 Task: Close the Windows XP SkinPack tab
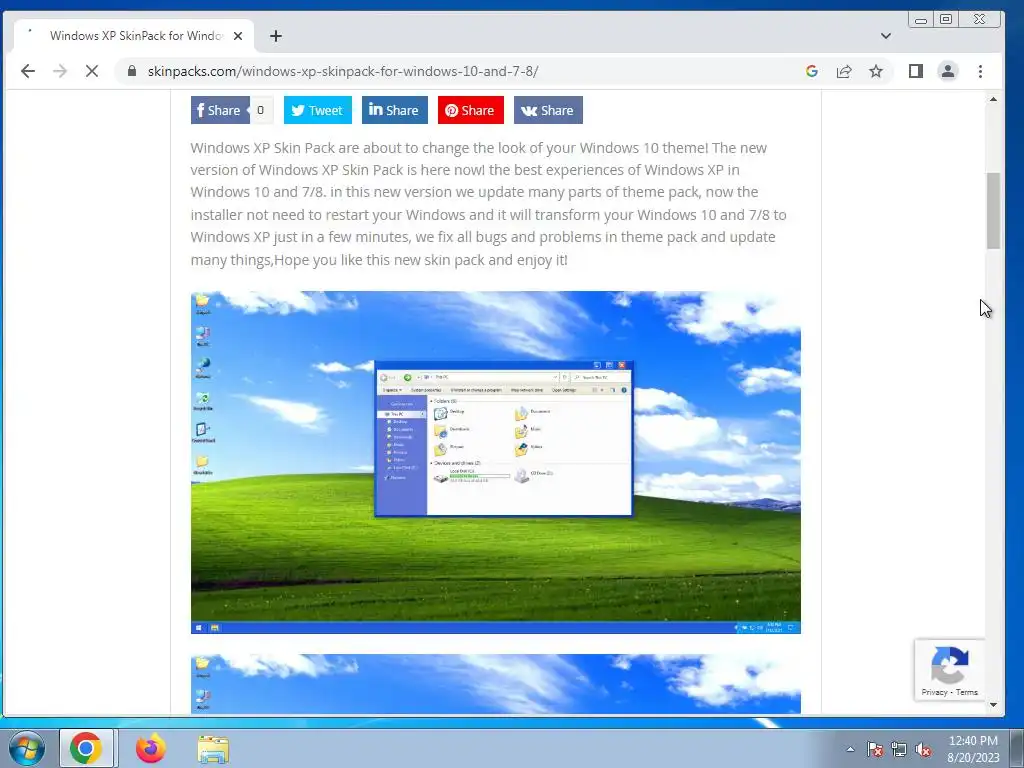click(x=238, y=36)
